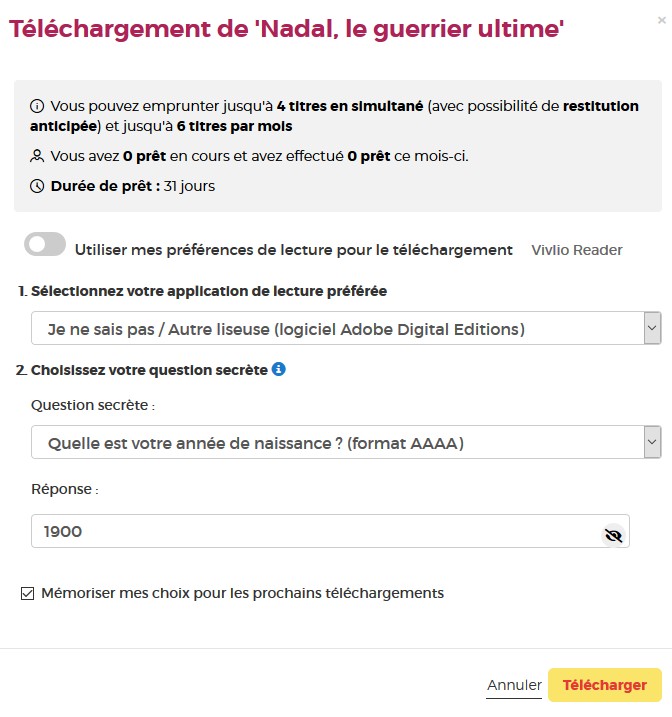Screen dimensions: 672x717
Task: Click the blue info icon for question secrète
Action: click(x=279, y=369)
